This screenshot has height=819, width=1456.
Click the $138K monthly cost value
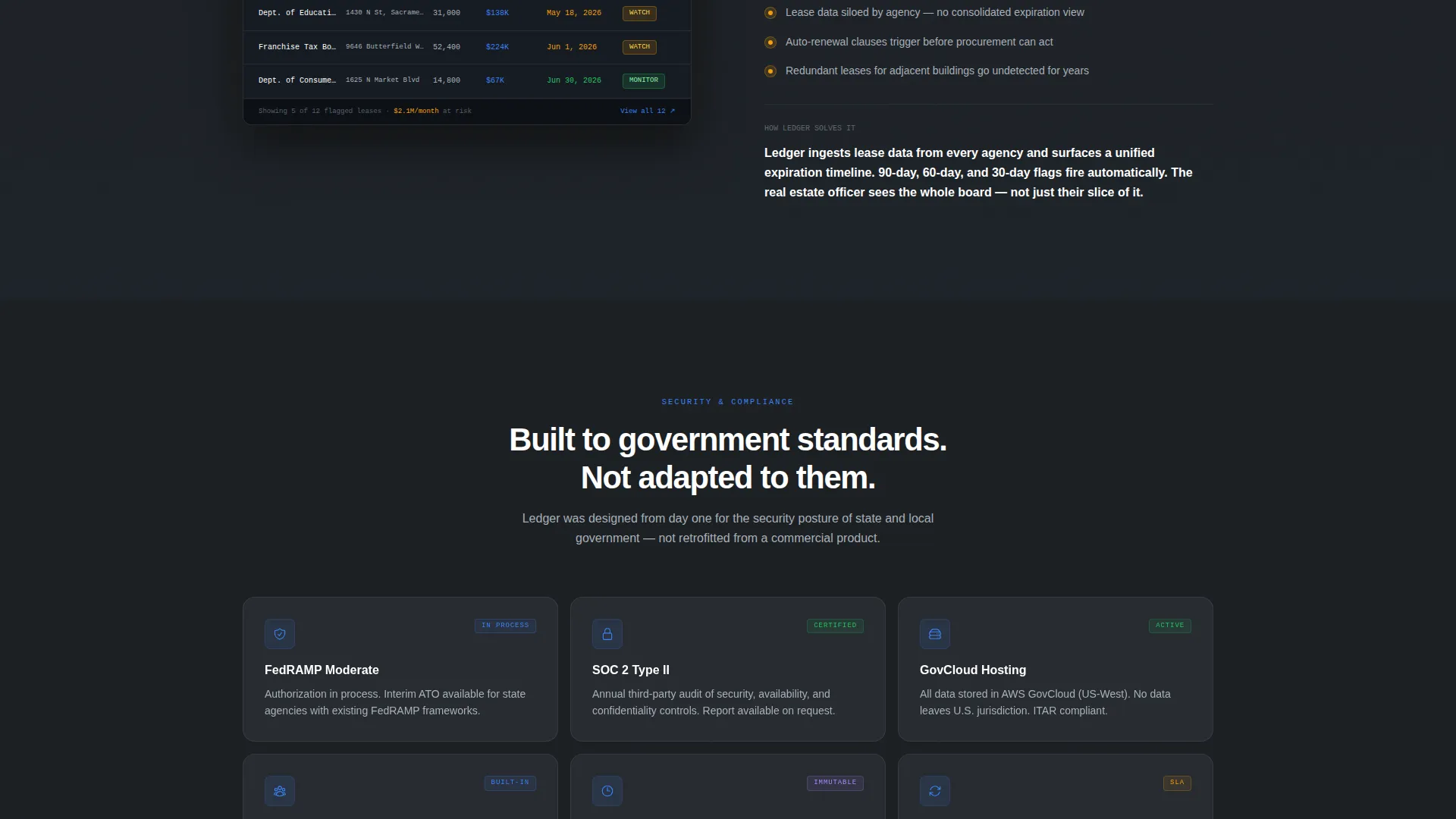point(497,13)
